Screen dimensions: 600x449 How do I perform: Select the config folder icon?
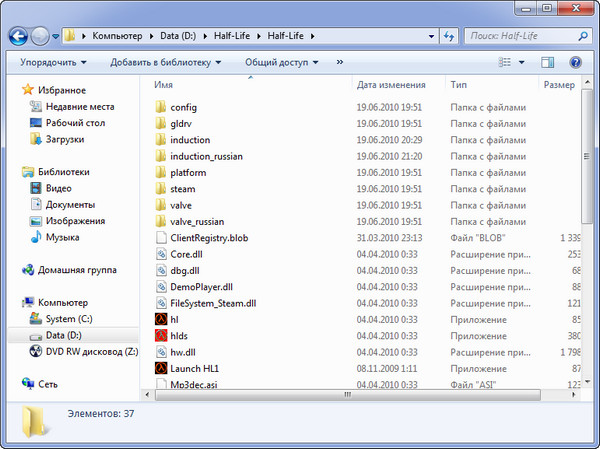(x=161, y=107)
